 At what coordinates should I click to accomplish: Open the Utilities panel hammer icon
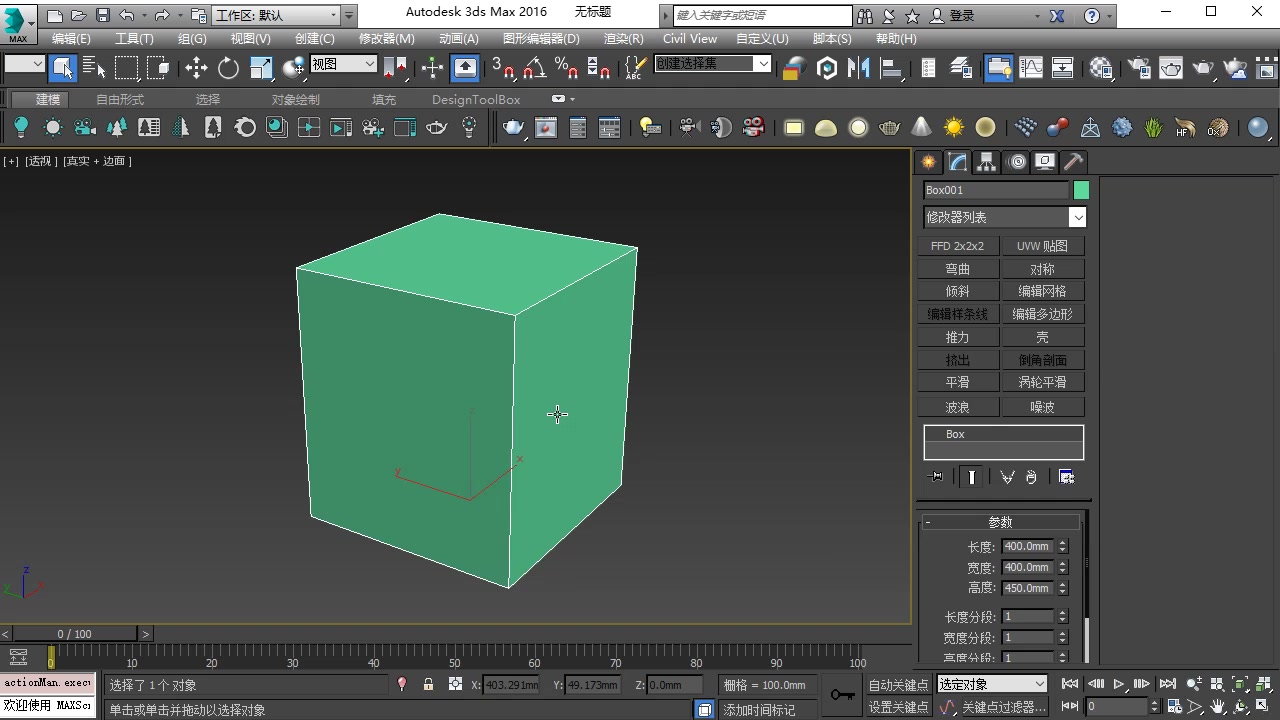(1071, 161)
